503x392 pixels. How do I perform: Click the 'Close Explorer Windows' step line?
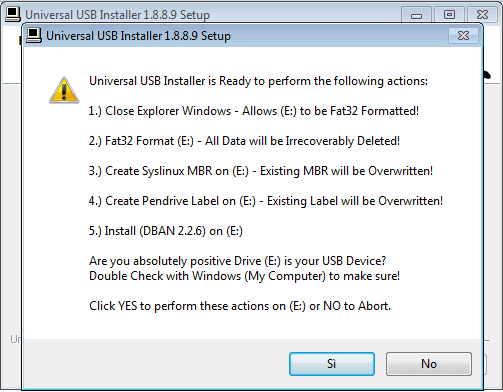[254, 111]
